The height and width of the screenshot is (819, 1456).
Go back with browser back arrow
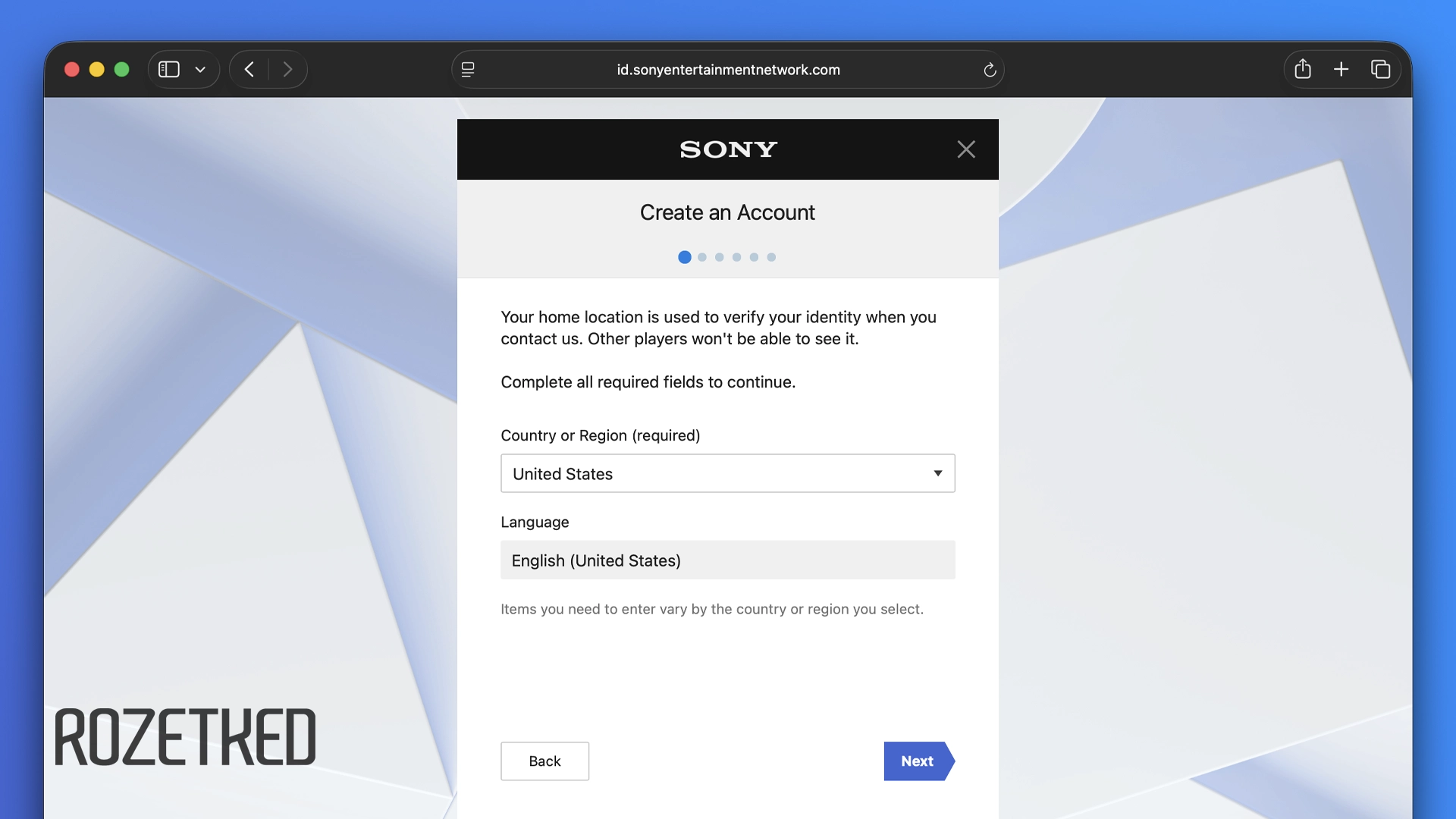tap(249, 70)
